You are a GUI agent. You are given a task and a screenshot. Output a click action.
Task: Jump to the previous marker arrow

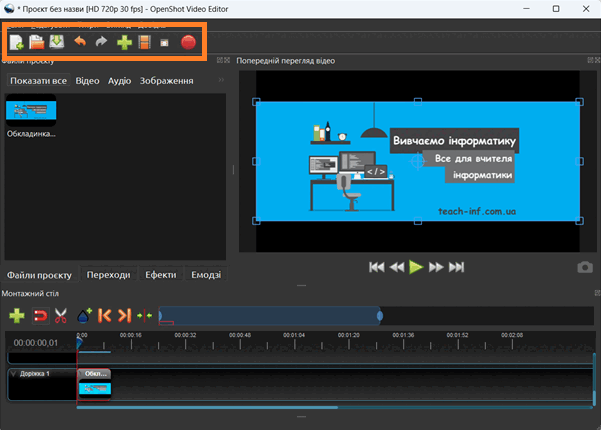click(x=105, y=315)
